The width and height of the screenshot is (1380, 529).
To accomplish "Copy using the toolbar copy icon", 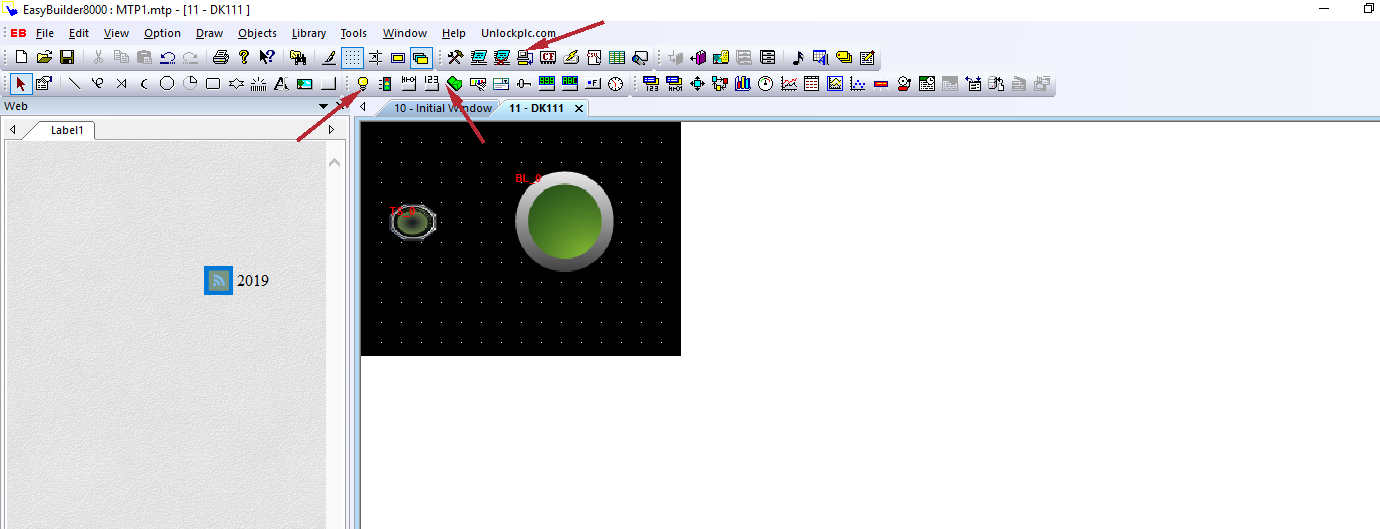I will point(121,57).
